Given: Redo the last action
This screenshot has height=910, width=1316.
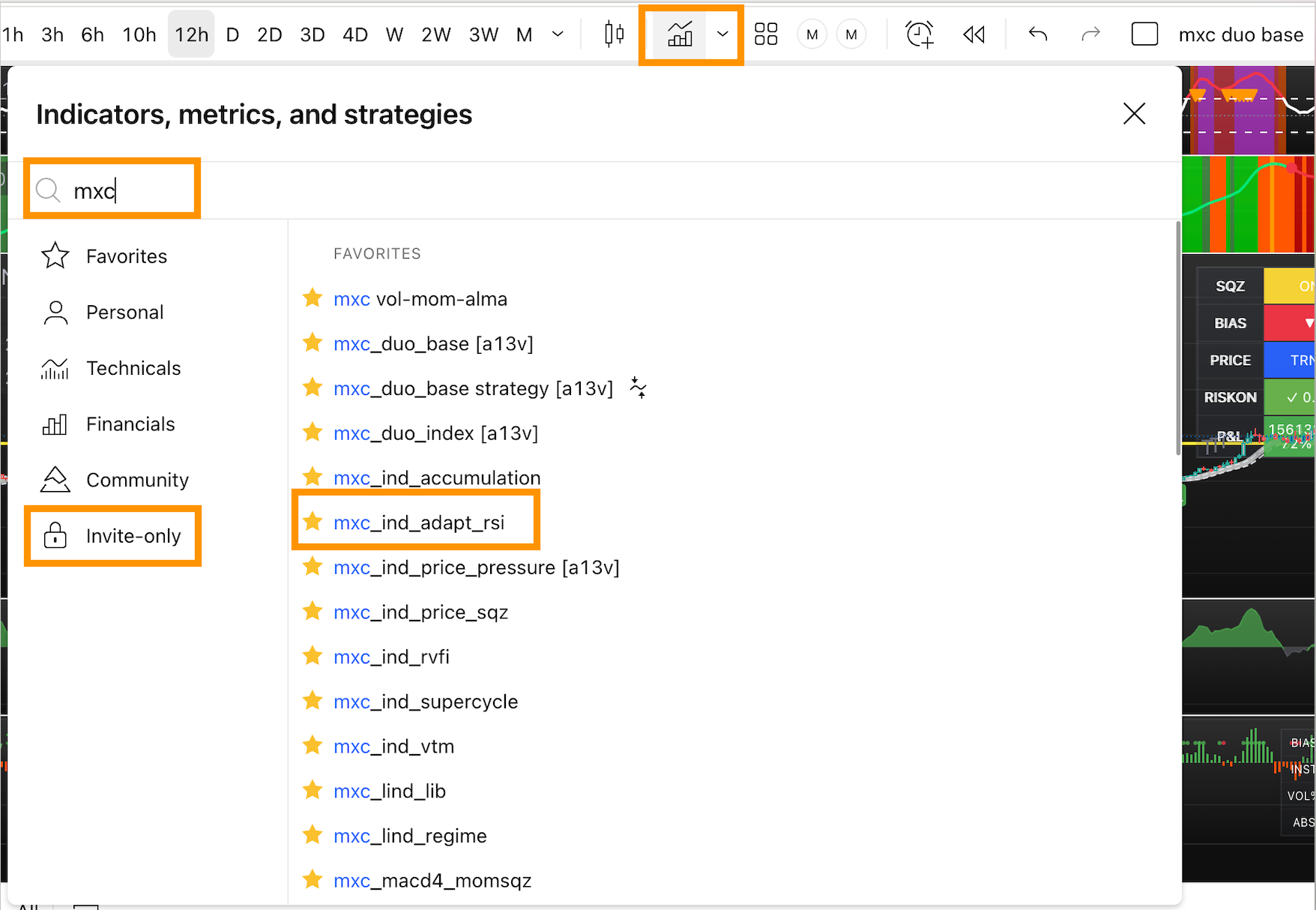Looking at the screenshot, I should point(1091,34).
